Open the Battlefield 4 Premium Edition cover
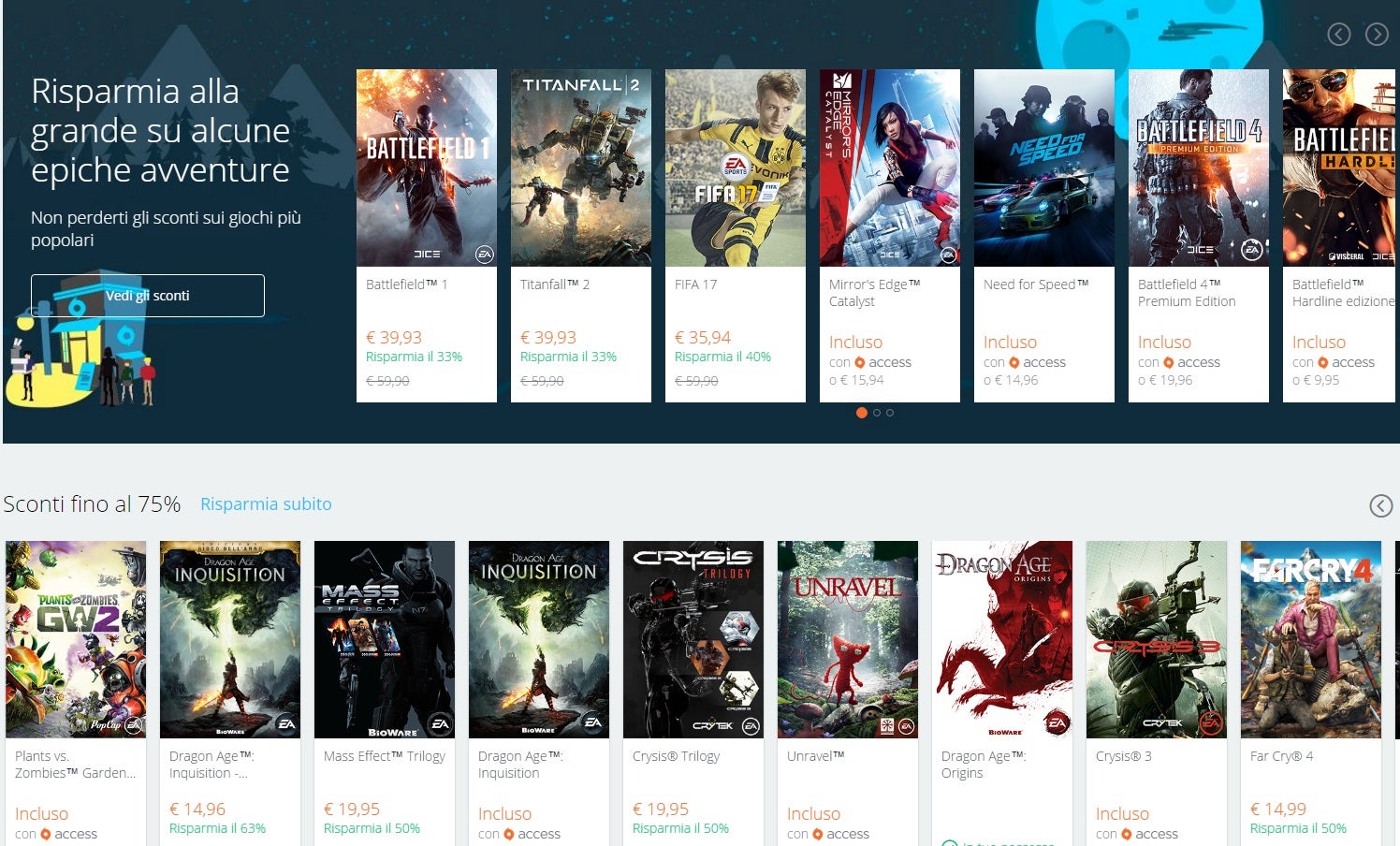The image size is (1400, 846). point(1199,168)
